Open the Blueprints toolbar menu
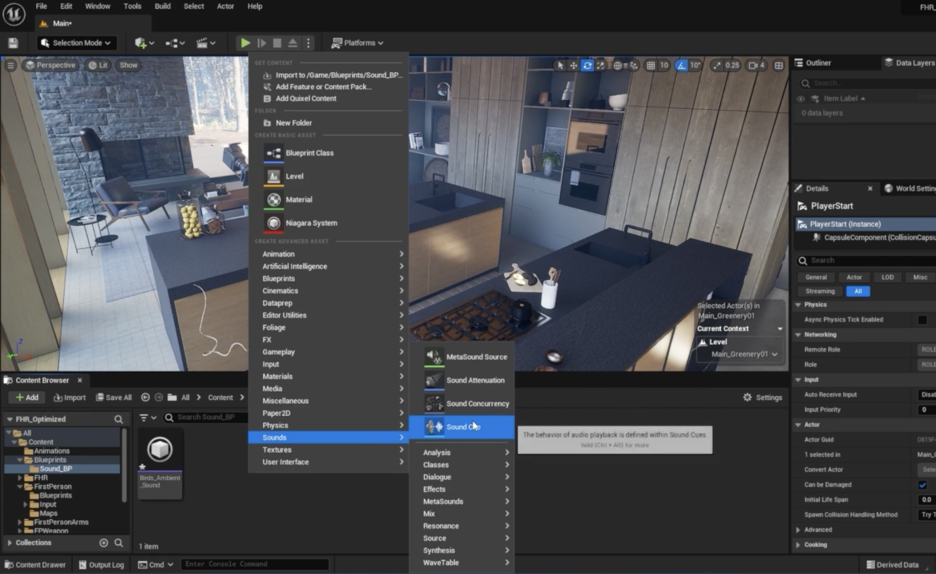The image size is (936, 574). [x=176, y=43]
